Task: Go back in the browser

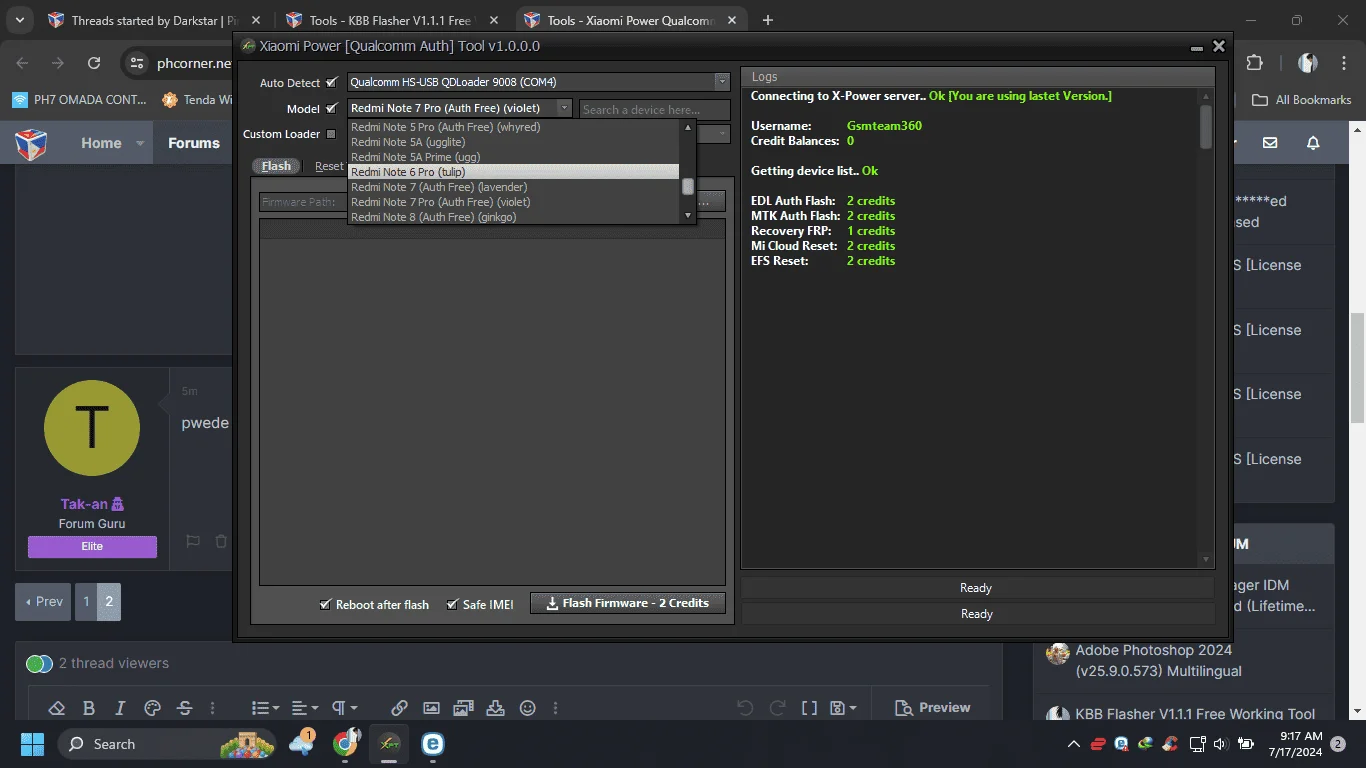Action: pyautogui.click(x=23, y=63)
